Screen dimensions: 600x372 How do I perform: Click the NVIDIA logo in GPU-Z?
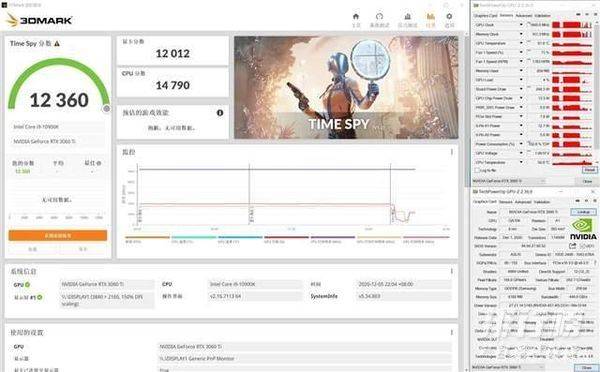tap(583, 229)
